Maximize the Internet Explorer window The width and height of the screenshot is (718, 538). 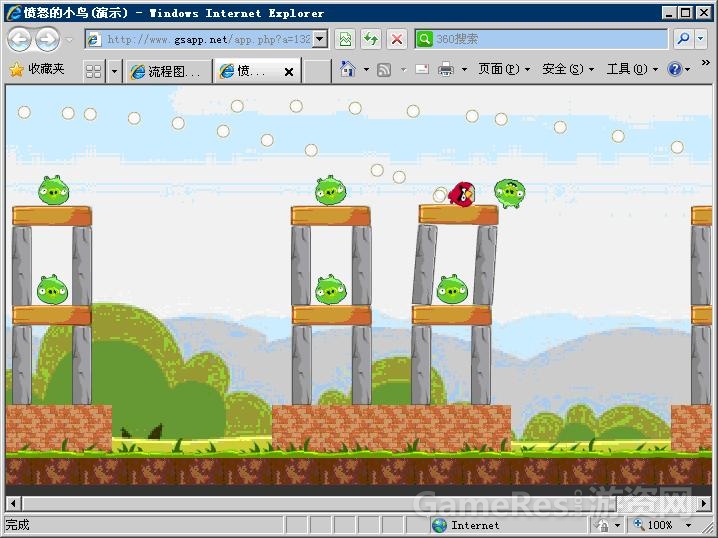[685, 13]
